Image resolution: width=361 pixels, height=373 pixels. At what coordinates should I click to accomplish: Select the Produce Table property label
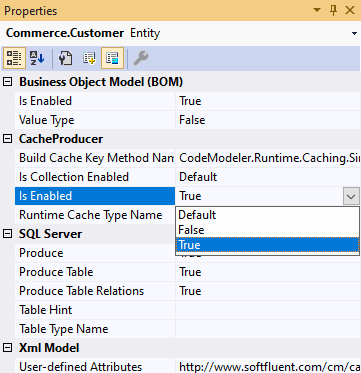point(95,272)
